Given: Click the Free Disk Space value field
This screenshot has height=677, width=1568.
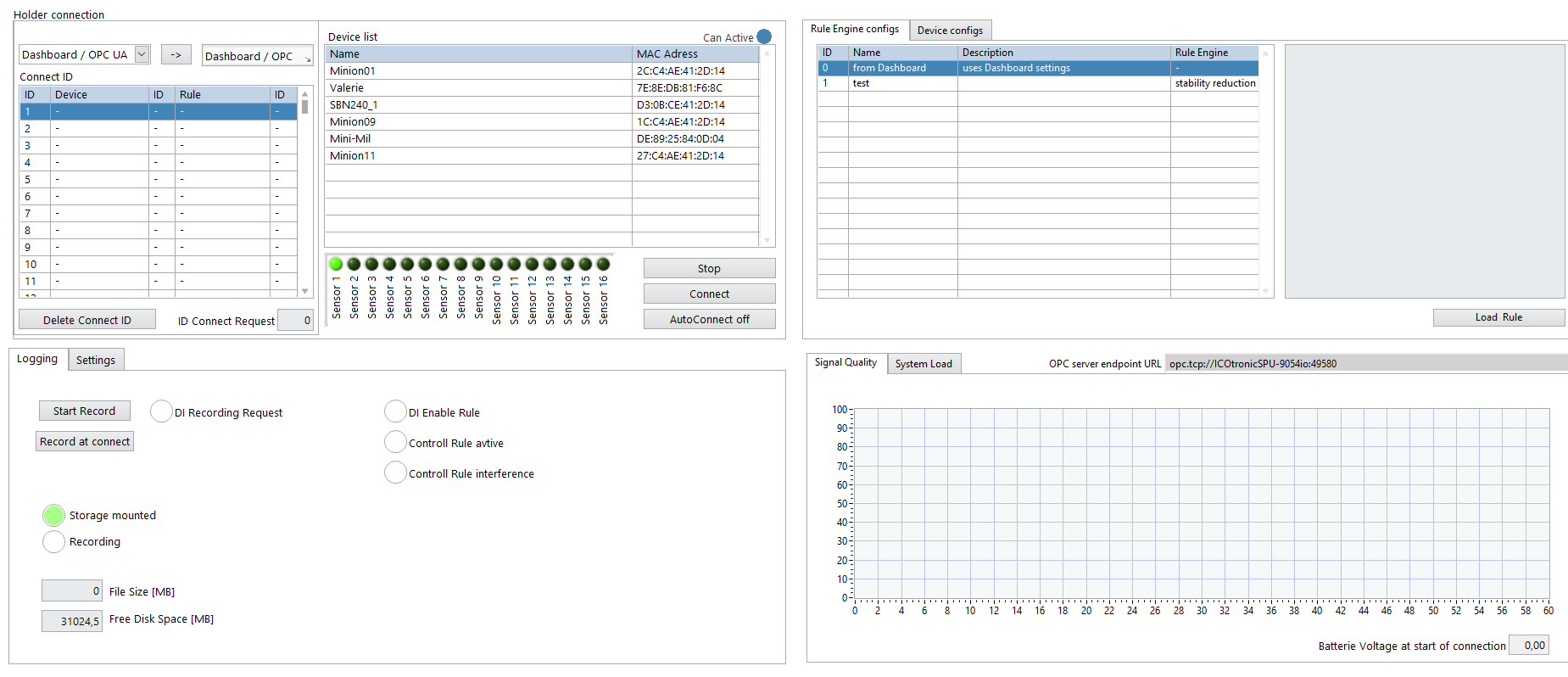Looking at the screenshot, I should pos(72,621).
